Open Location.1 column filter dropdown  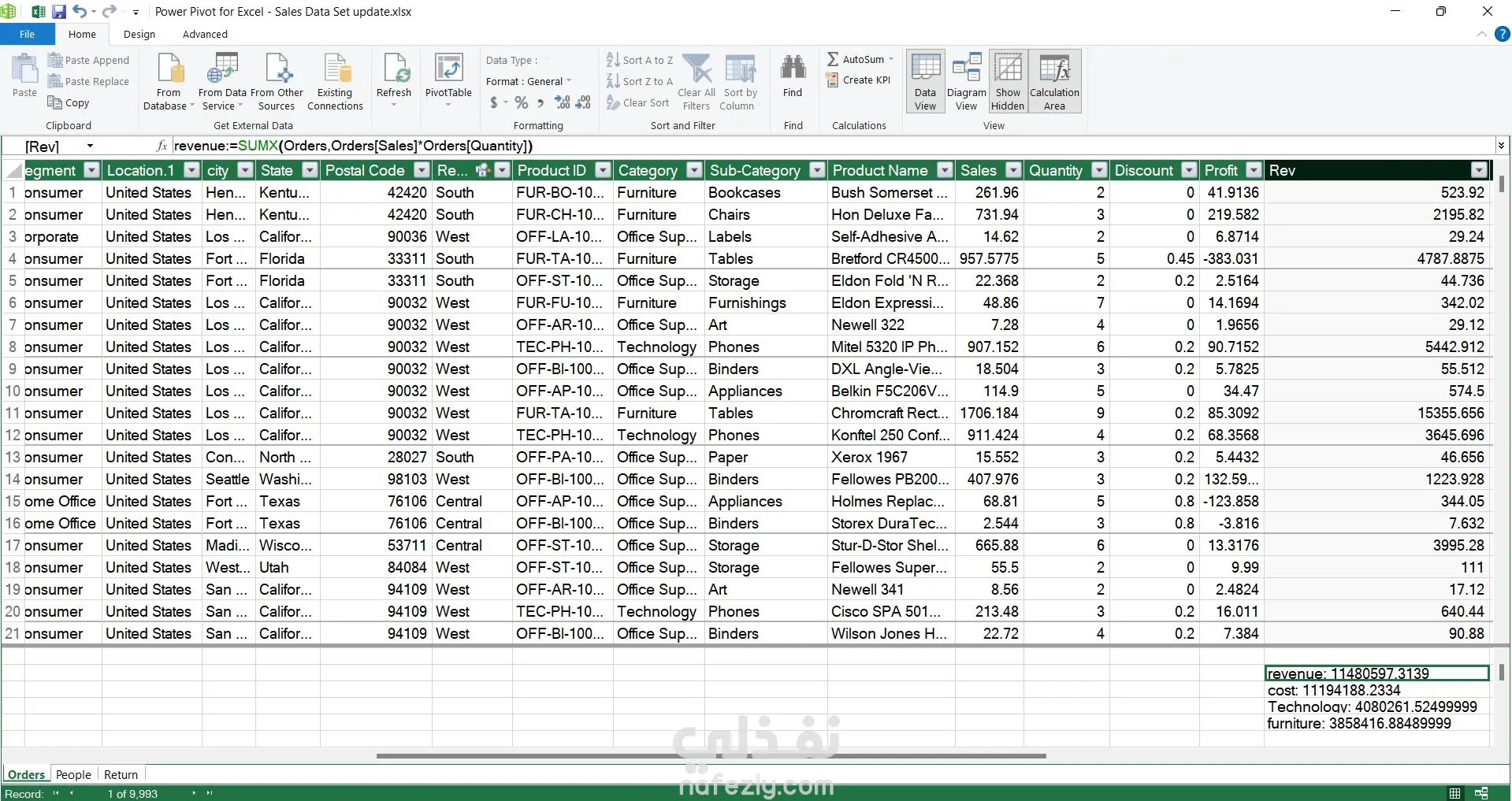tap(191, 170)
